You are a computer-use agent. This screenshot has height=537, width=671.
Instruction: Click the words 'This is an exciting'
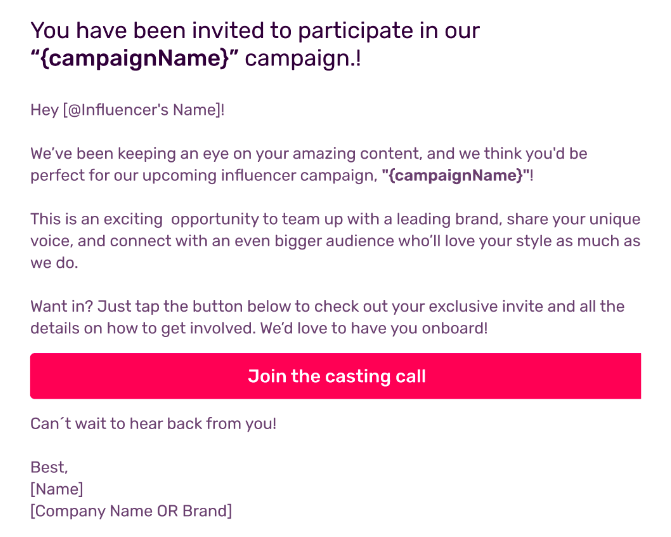coord(96,219)
